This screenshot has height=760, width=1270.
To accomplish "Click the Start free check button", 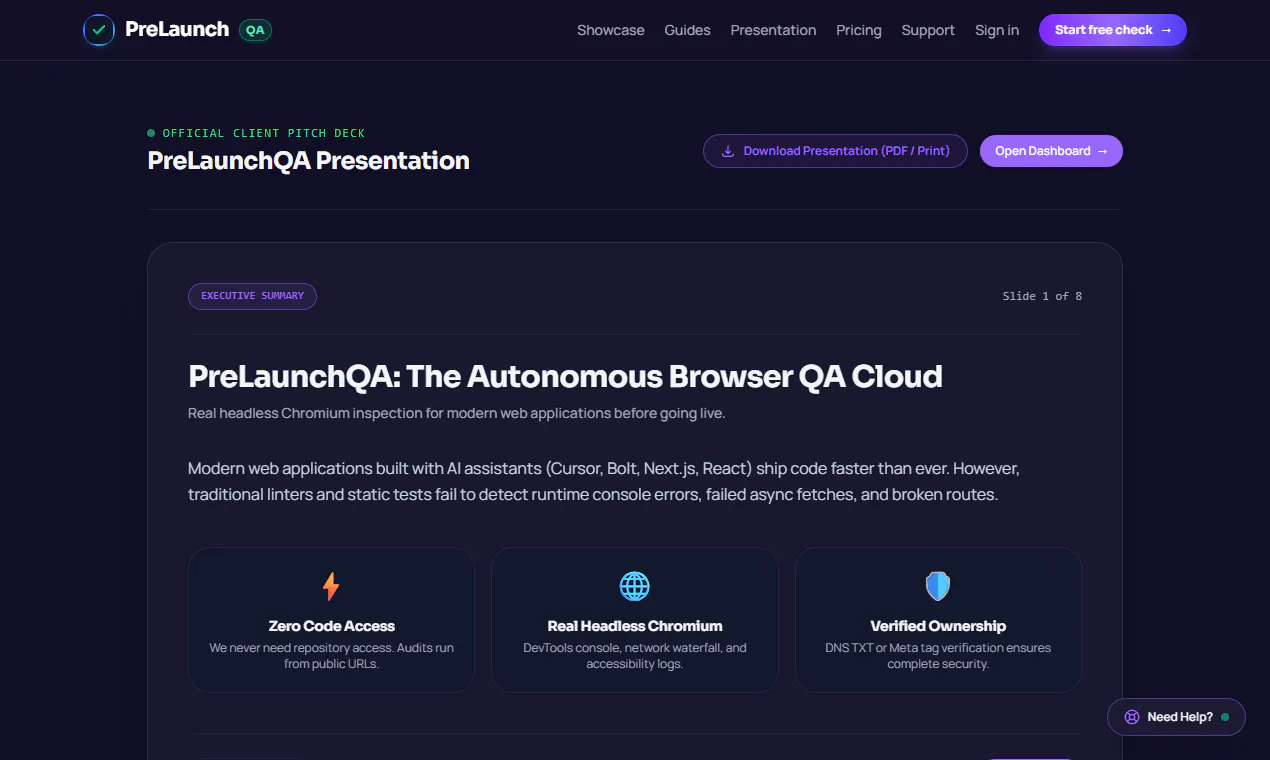I will coord(1113,30).
